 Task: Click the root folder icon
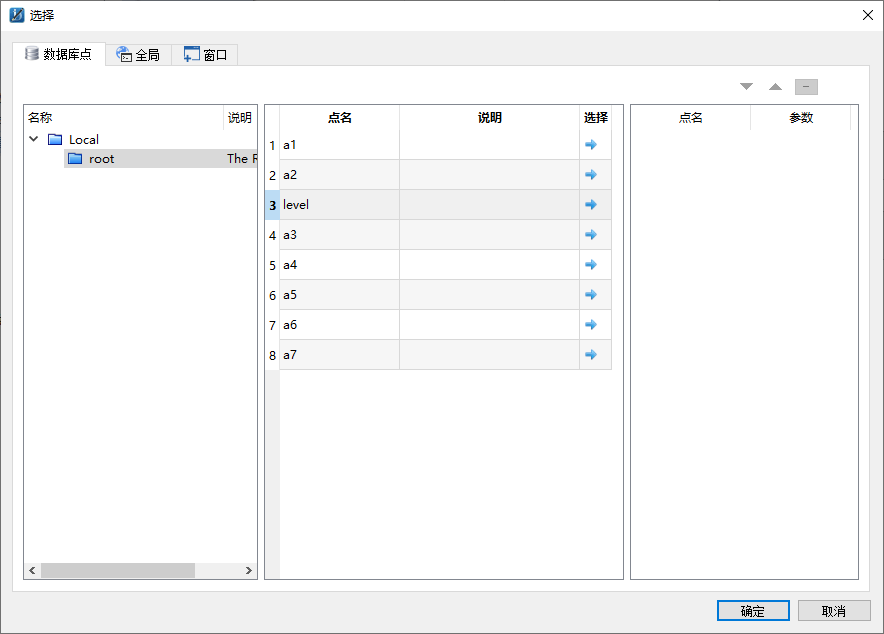[x=75, y=159]
